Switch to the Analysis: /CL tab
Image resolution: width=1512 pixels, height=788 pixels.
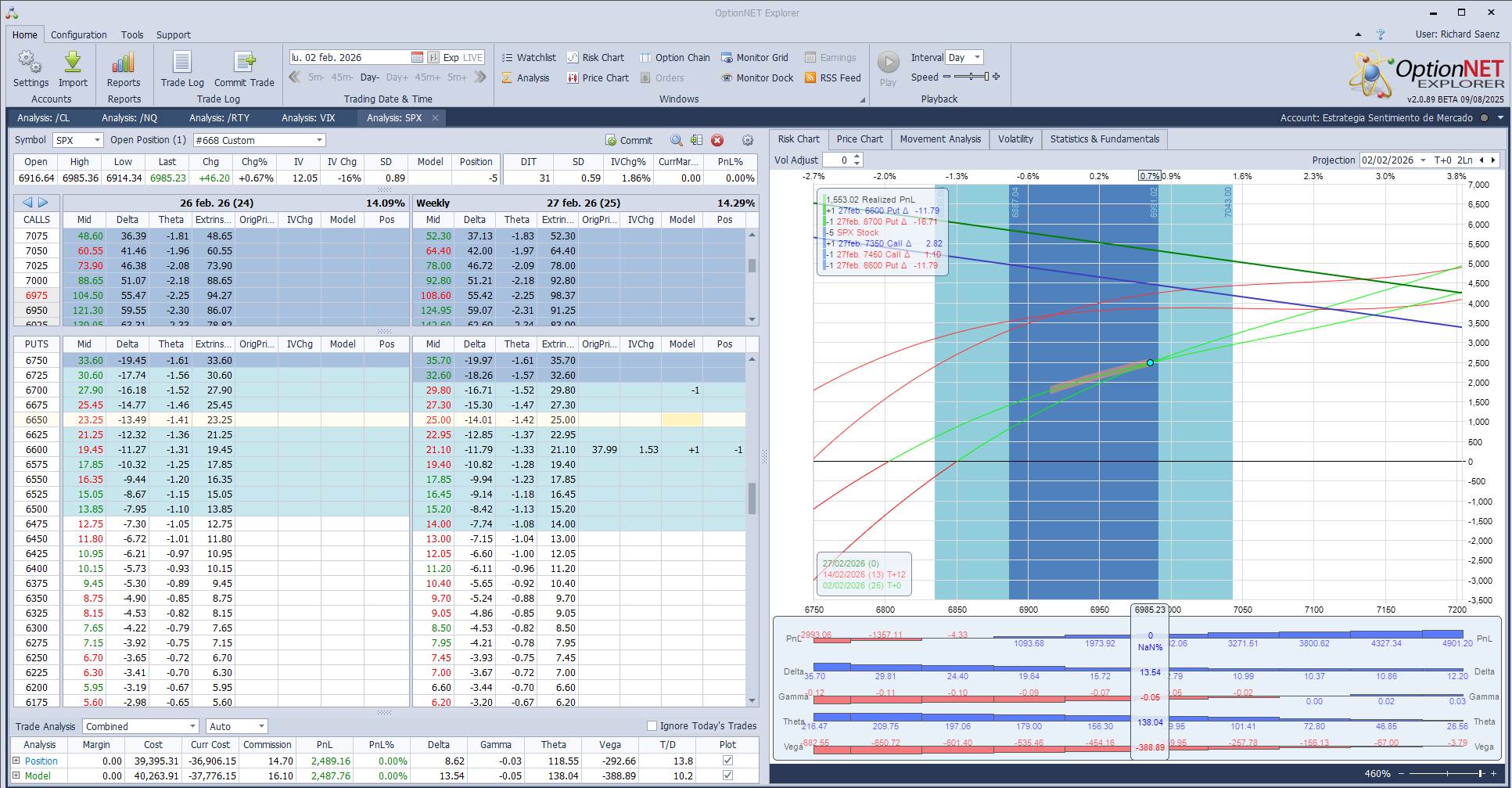pyautogui.click(x=44, y=117)
